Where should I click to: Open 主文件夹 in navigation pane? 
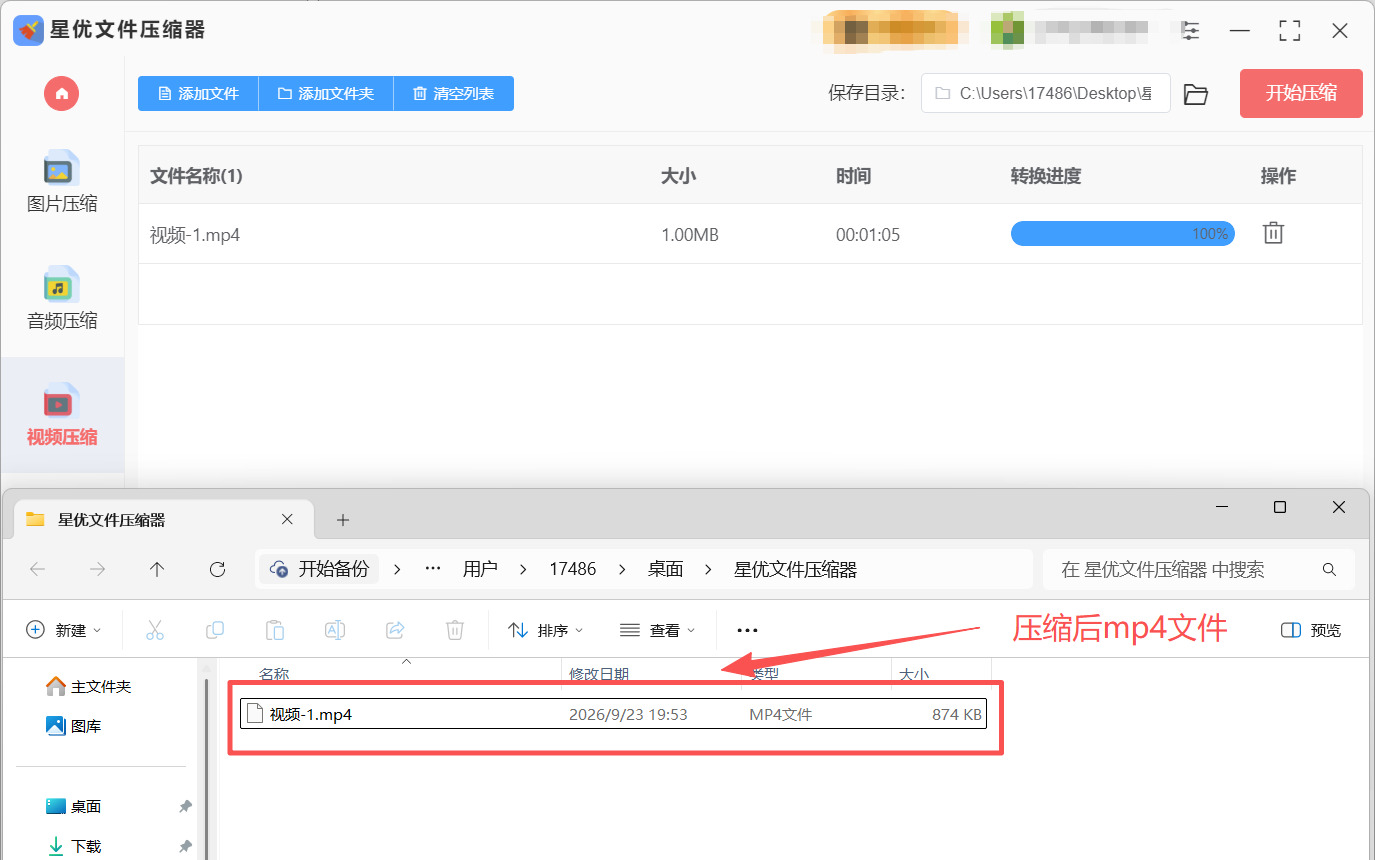89,686
